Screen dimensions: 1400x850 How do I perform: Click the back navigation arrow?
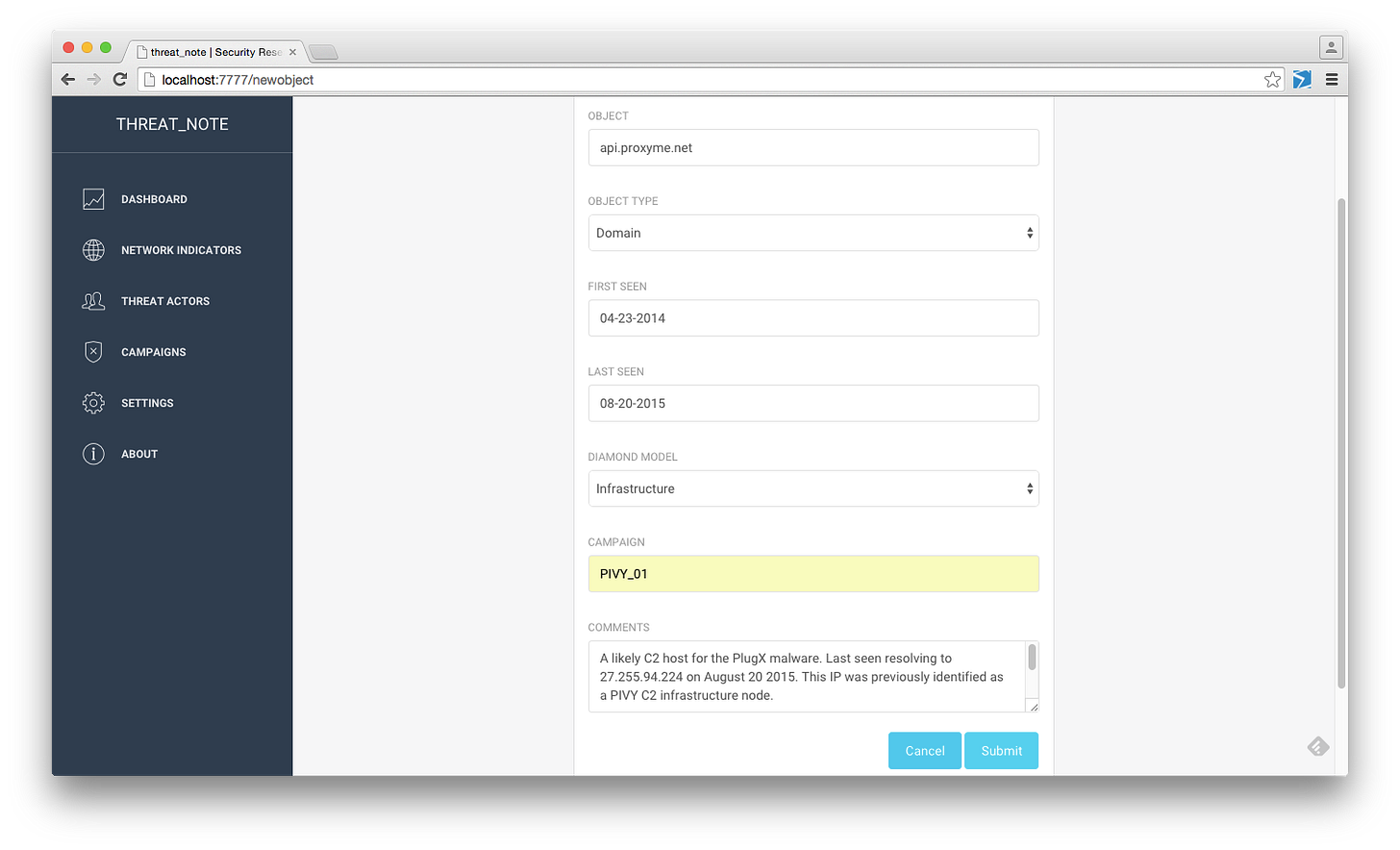click(67, 80)
